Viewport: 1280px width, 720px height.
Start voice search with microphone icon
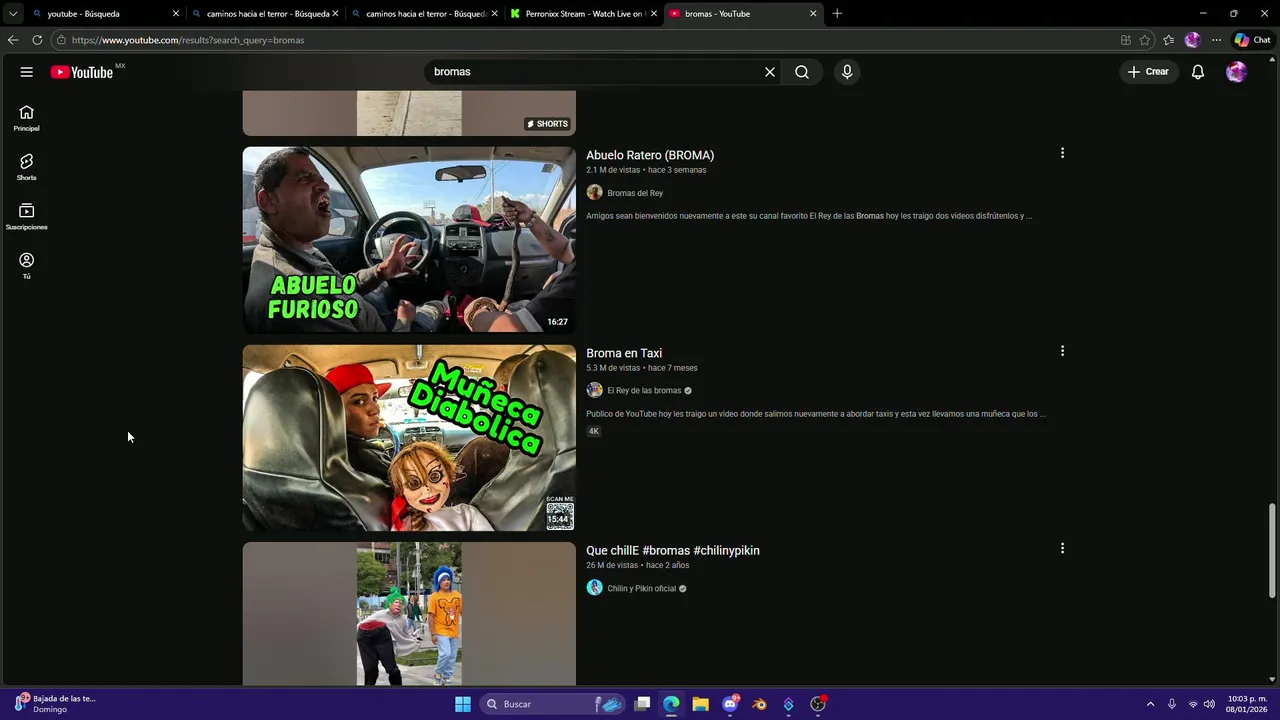tap(847, 72)
